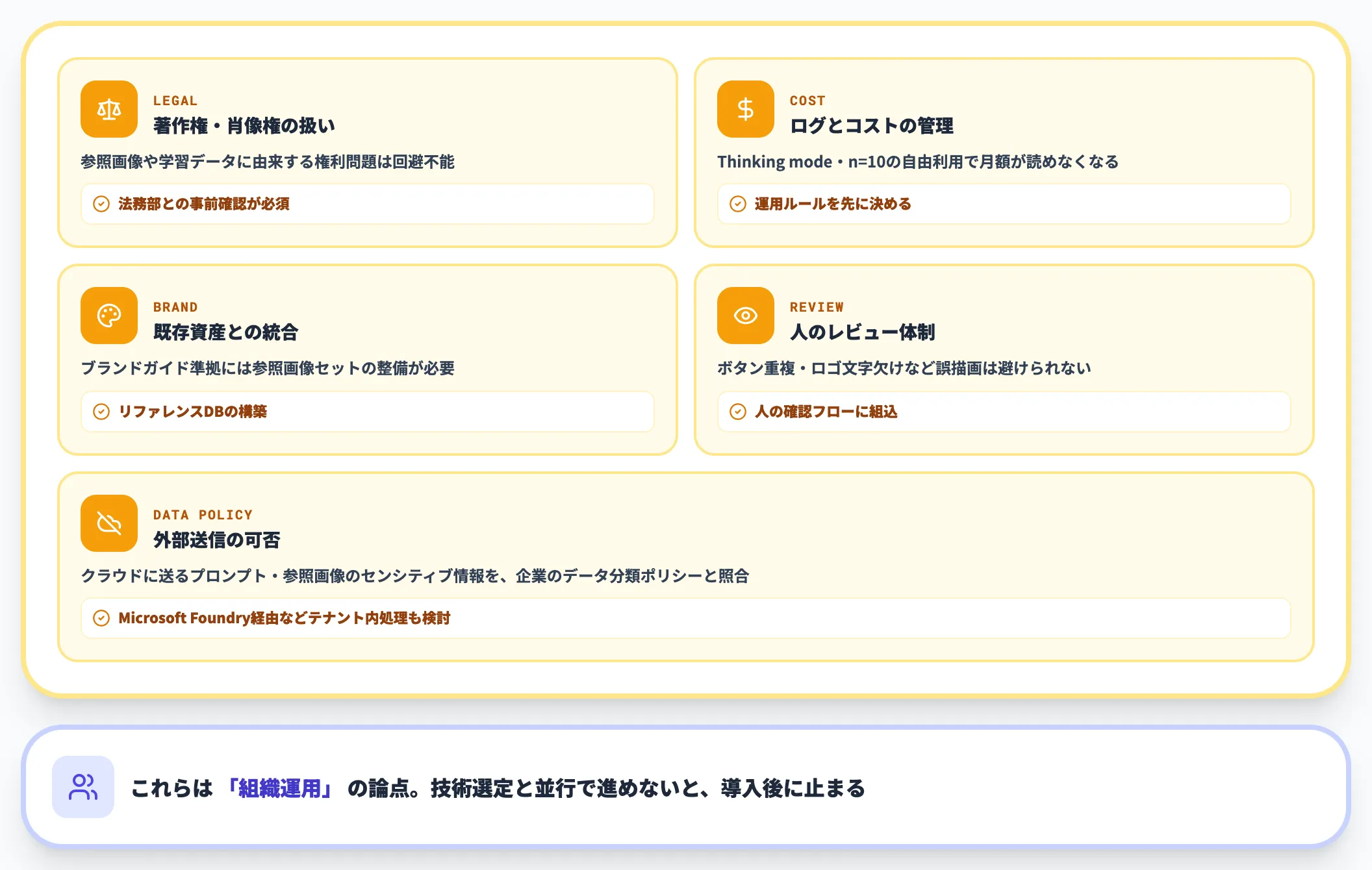Image resolution: width=1372 pixels, height=870 pixels.
Task: Click the LEGAL scales icon
Action: [108, 110]
